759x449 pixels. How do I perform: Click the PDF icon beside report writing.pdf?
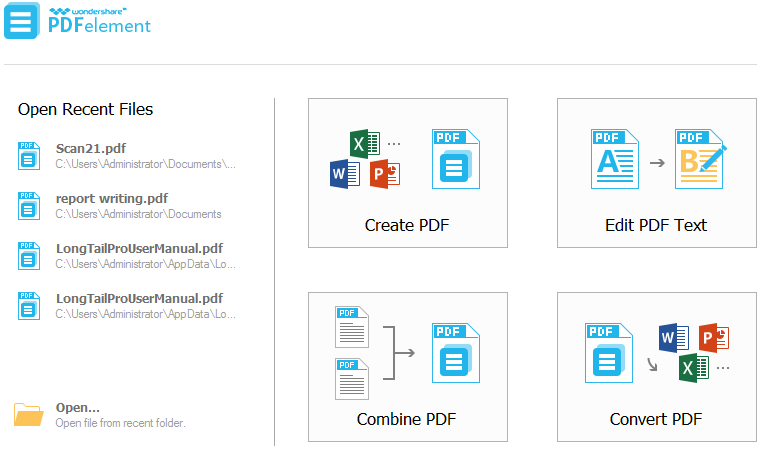(29, 206)
